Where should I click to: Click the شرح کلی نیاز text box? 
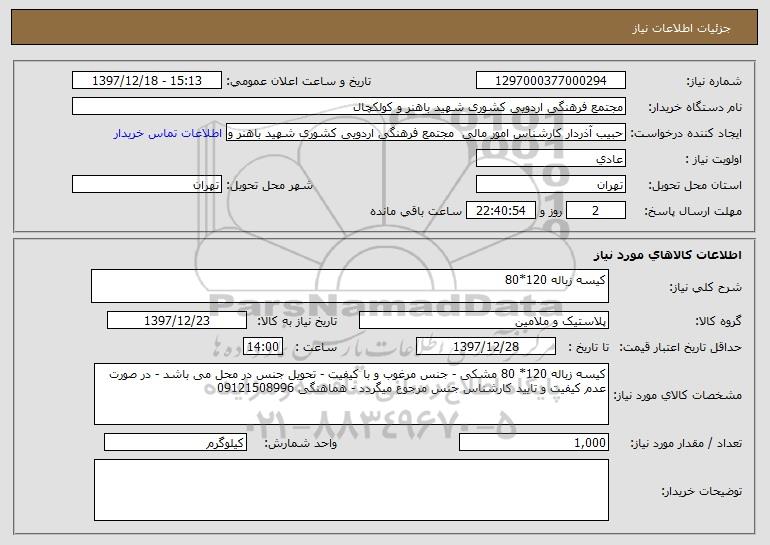coord(350,286)
